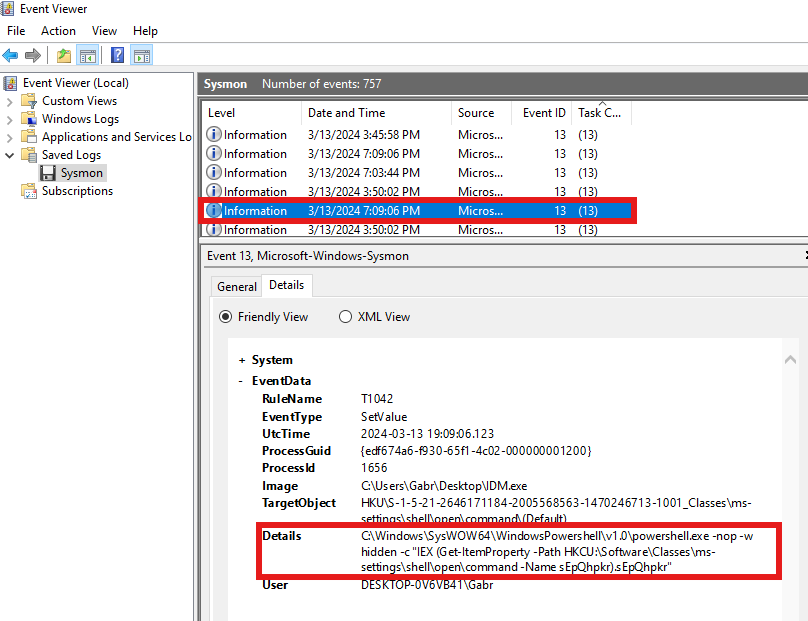Select the 3/13/2024 7:03:44 PM event row
Viewport: 808px width, 621px height.
[417, 173]
